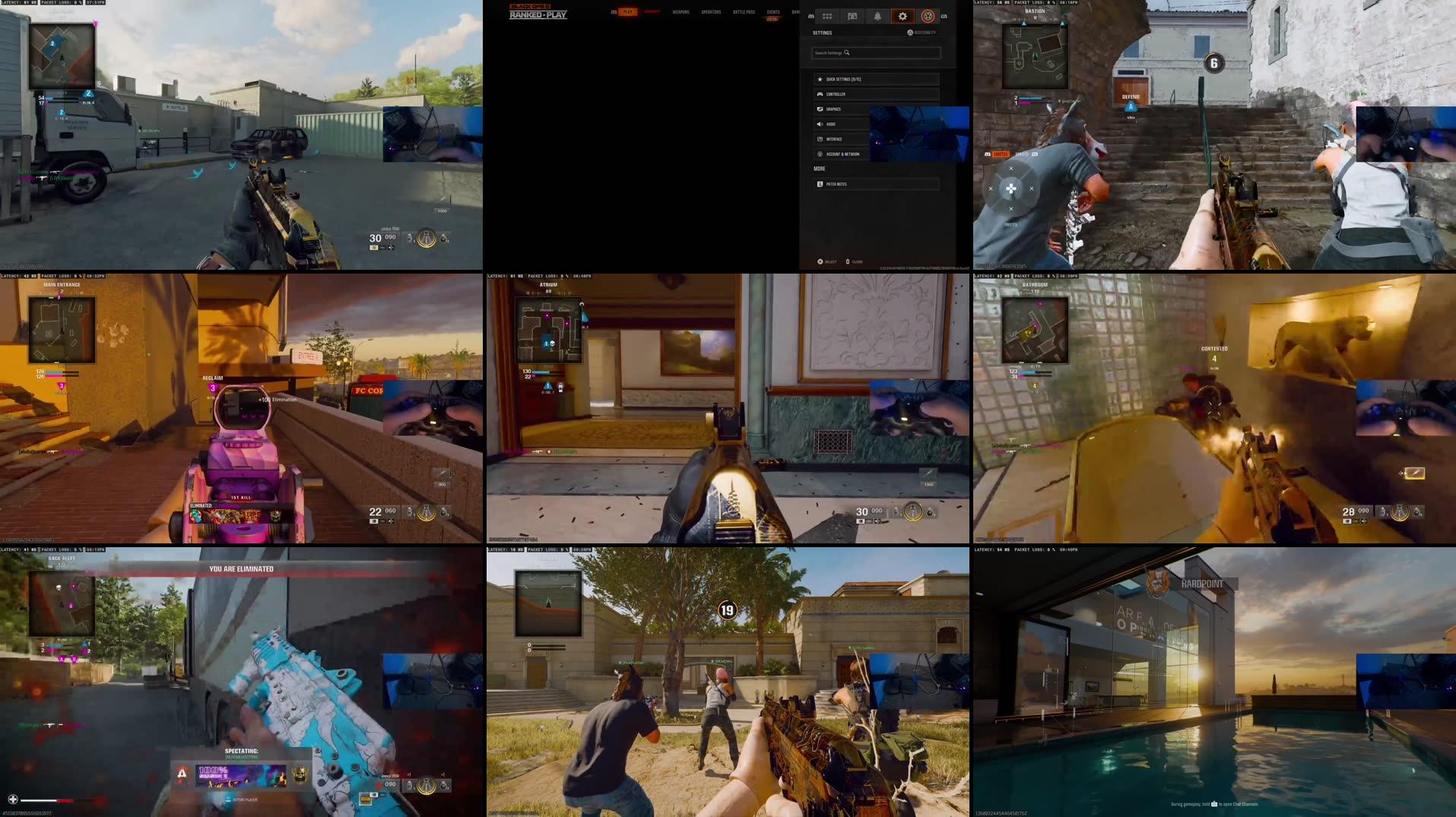Click the picture frame icon in top bar

(x=852, y=16)
